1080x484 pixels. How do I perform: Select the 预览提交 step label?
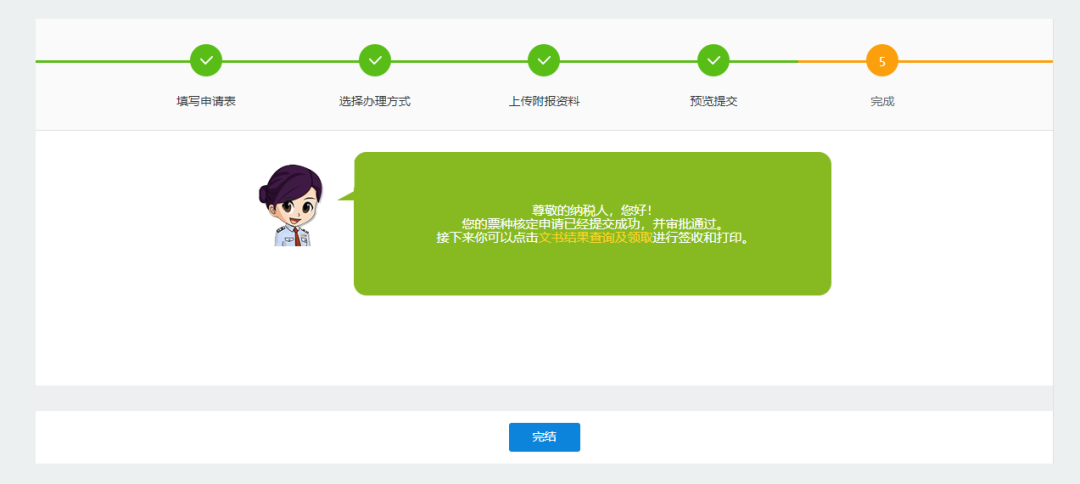pyautogui.click(x=714, y=101)
